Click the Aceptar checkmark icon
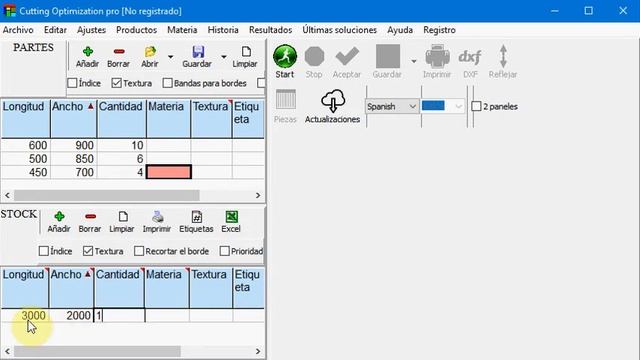The width and height of the screenshot is (640, 360). pos(347,61)
